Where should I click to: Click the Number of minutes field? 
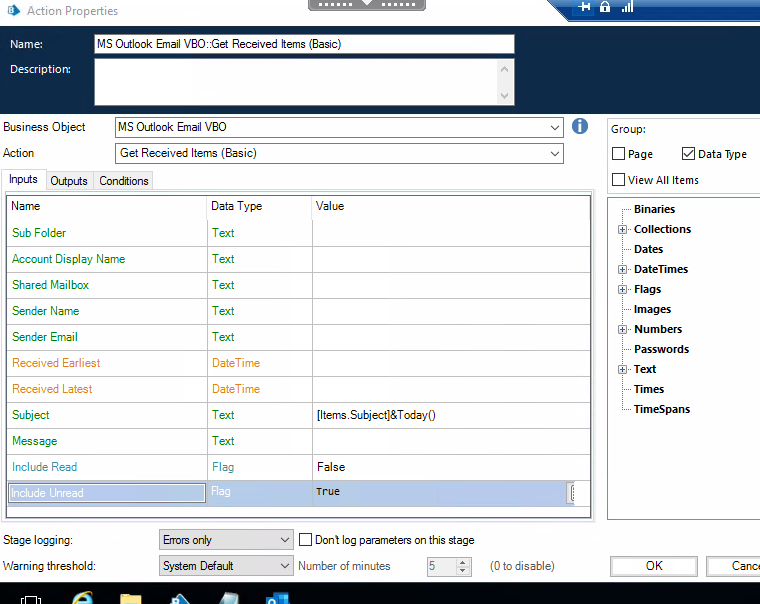pyautogui.click(x=442, y=566)
